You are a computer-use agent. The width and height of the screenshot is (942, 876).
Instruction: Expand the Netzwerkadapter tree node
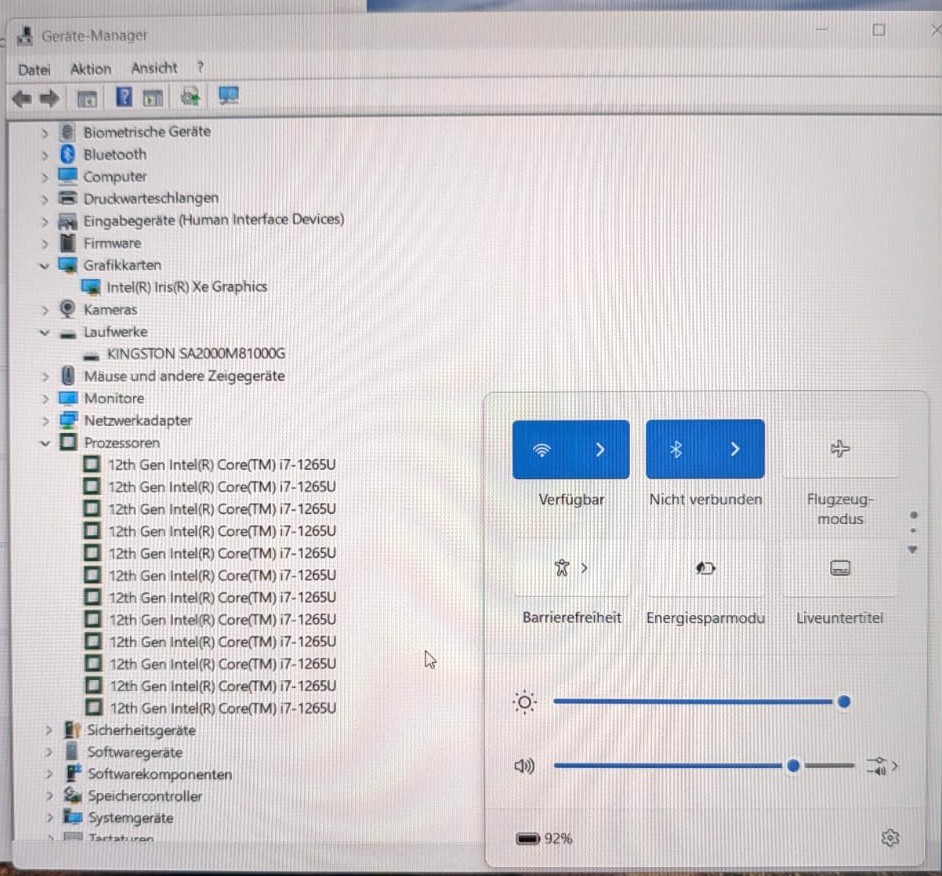tap(45, 421)
